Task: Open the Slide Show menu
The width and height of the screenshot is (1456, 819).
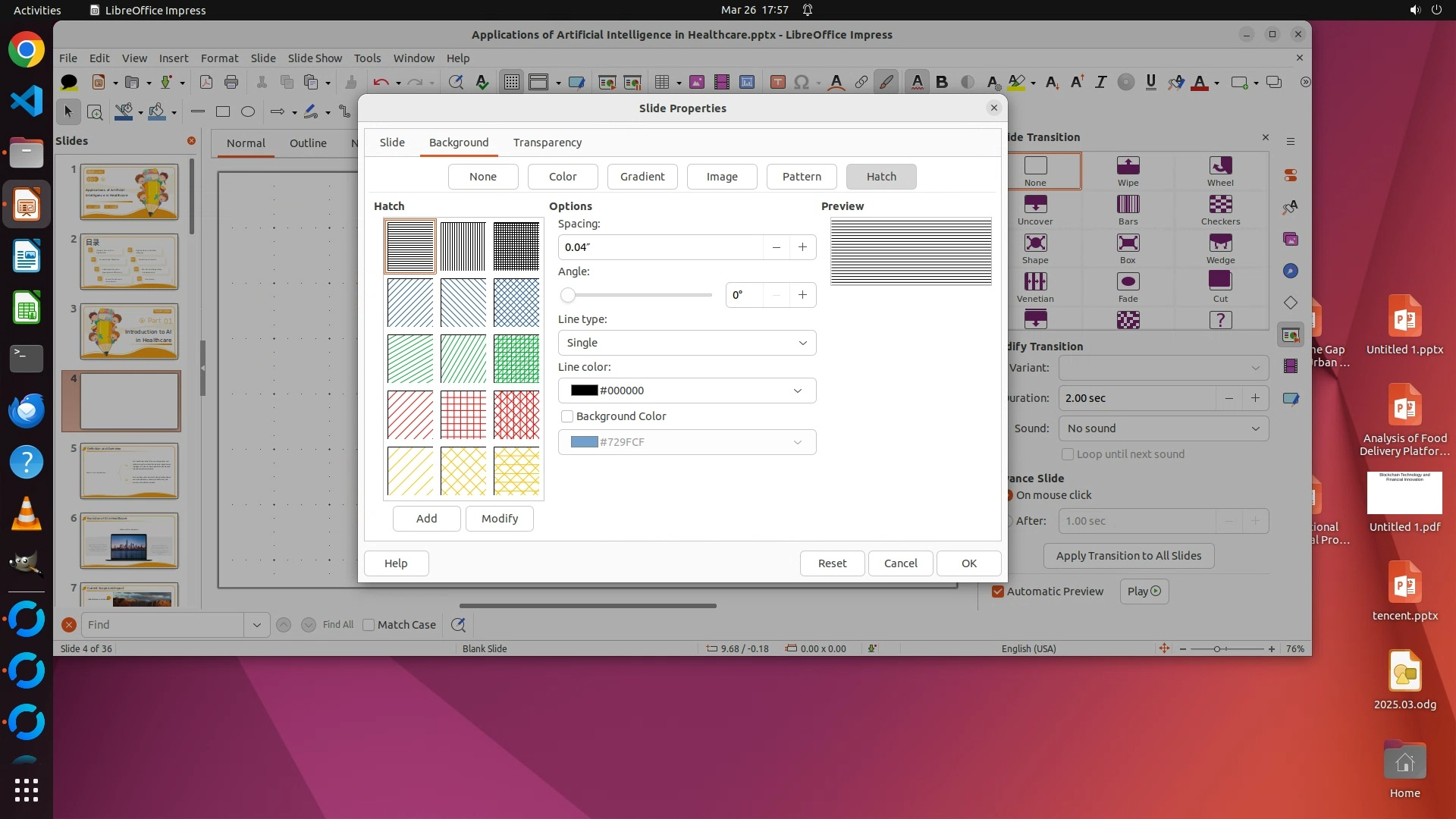Action: 315,58
